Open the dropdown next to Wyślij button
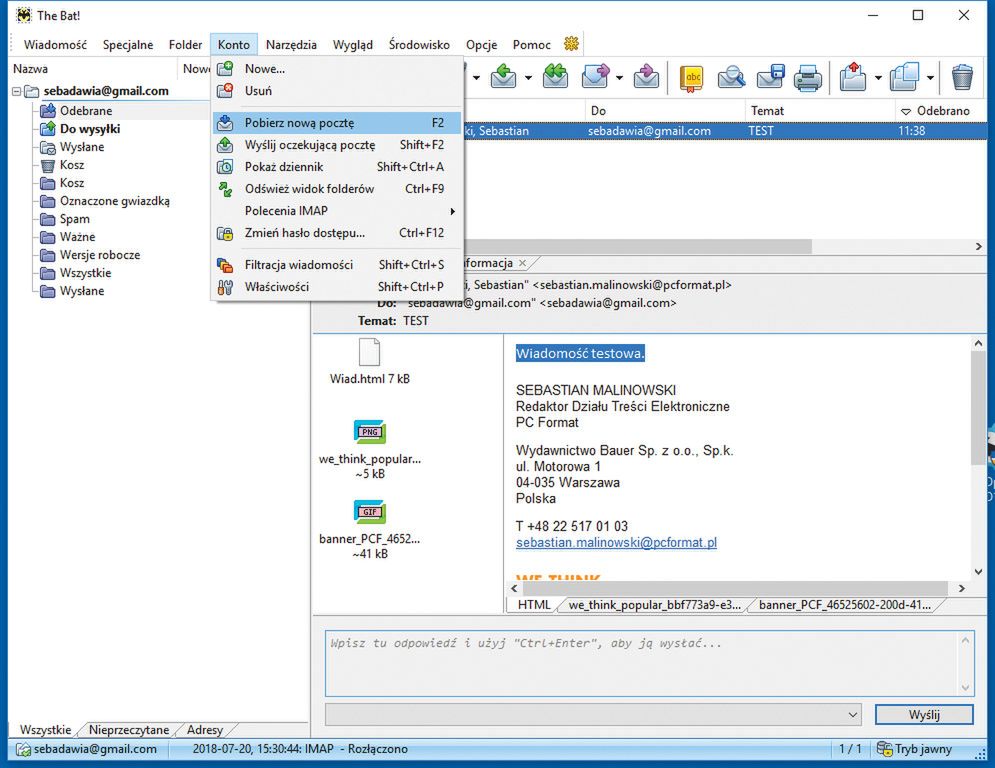This screenshot has width=995, height=768. [852, 714]
